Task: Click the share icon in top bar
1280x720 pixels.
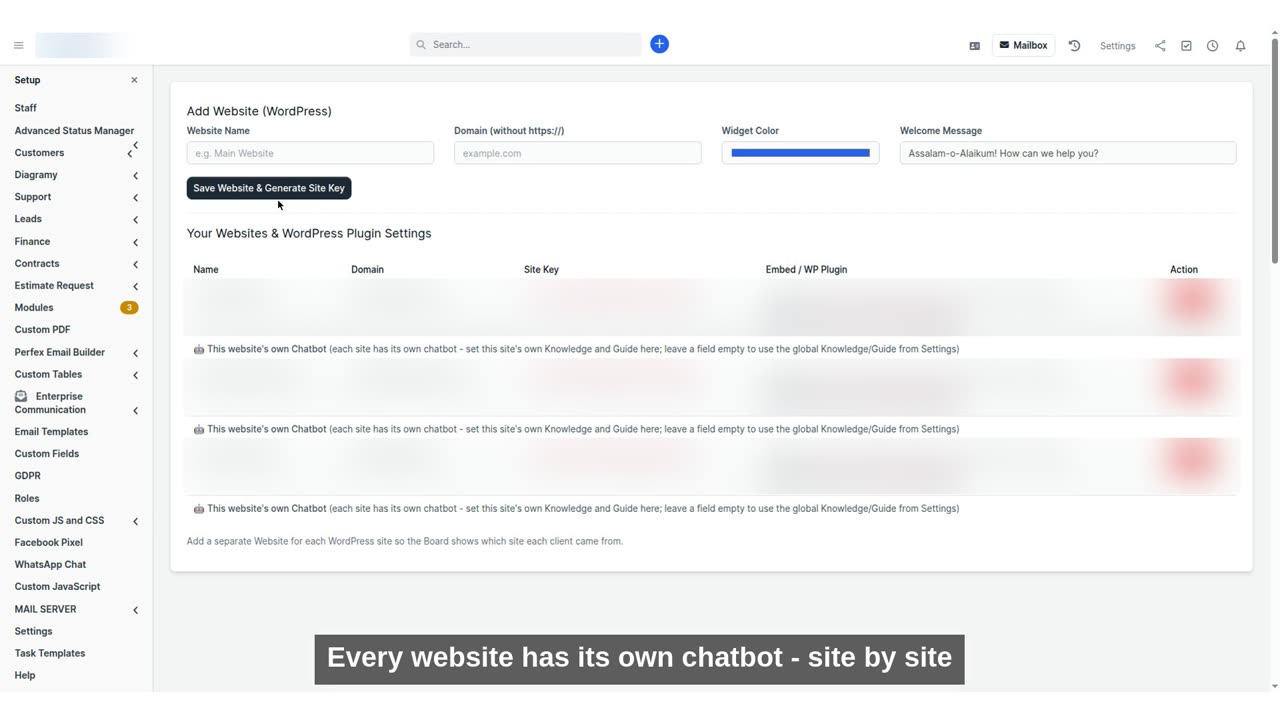Action: click(1160, 46)
